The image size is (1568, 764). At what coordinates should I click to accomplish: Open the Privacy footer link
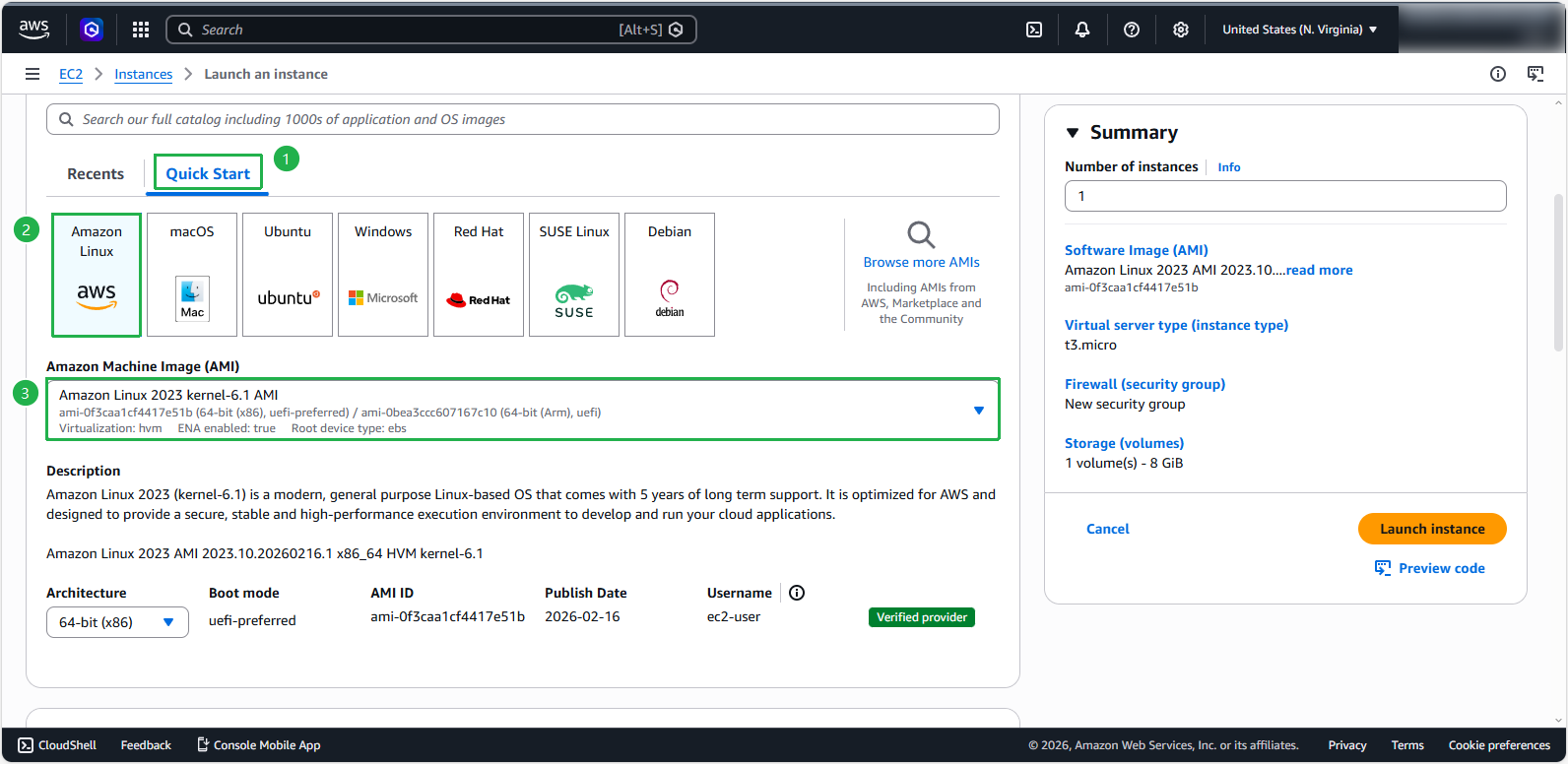point(1347,745)
